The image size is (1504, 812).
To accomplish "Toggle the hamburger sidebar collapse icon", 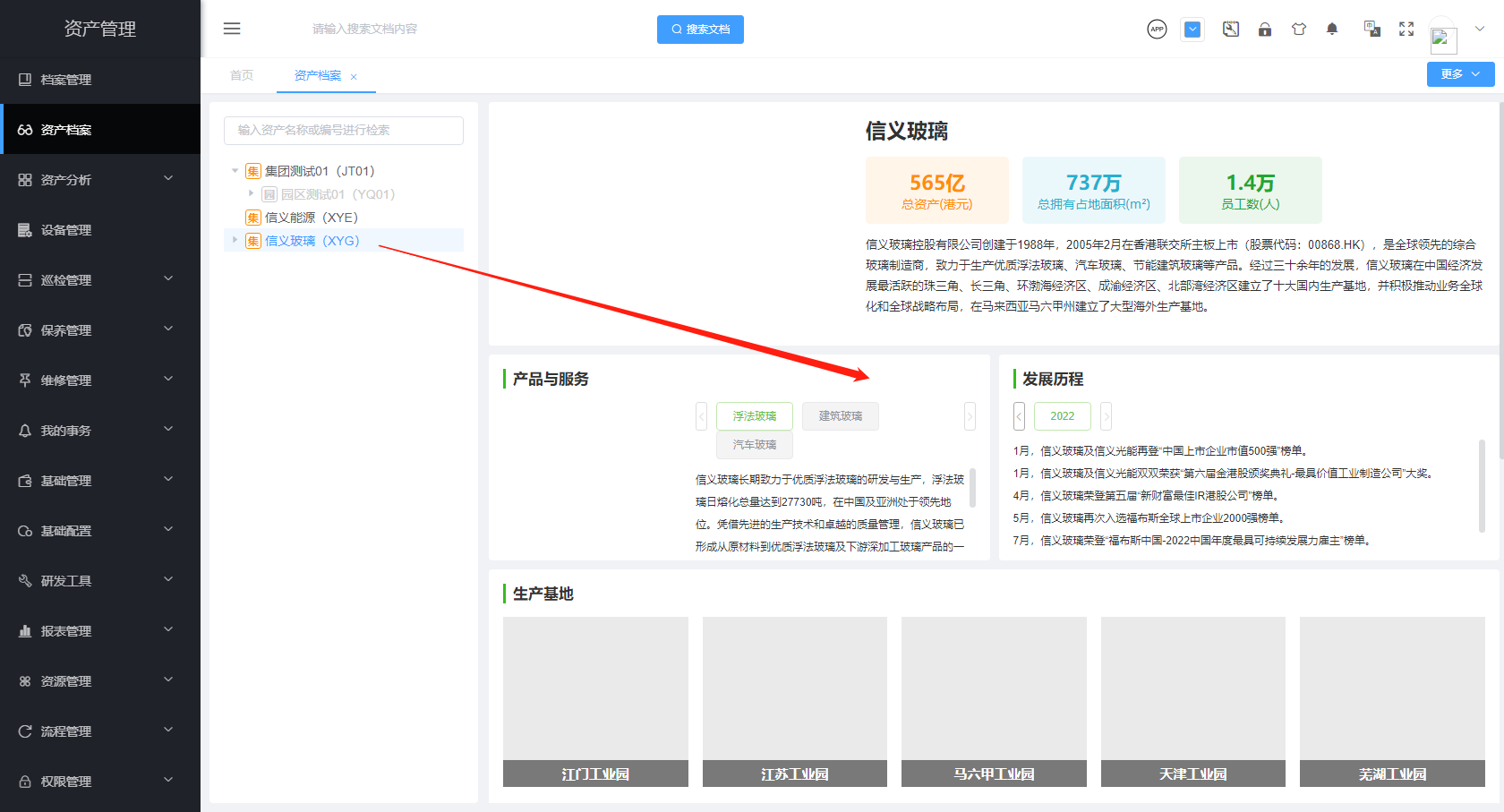I will 232,29.
